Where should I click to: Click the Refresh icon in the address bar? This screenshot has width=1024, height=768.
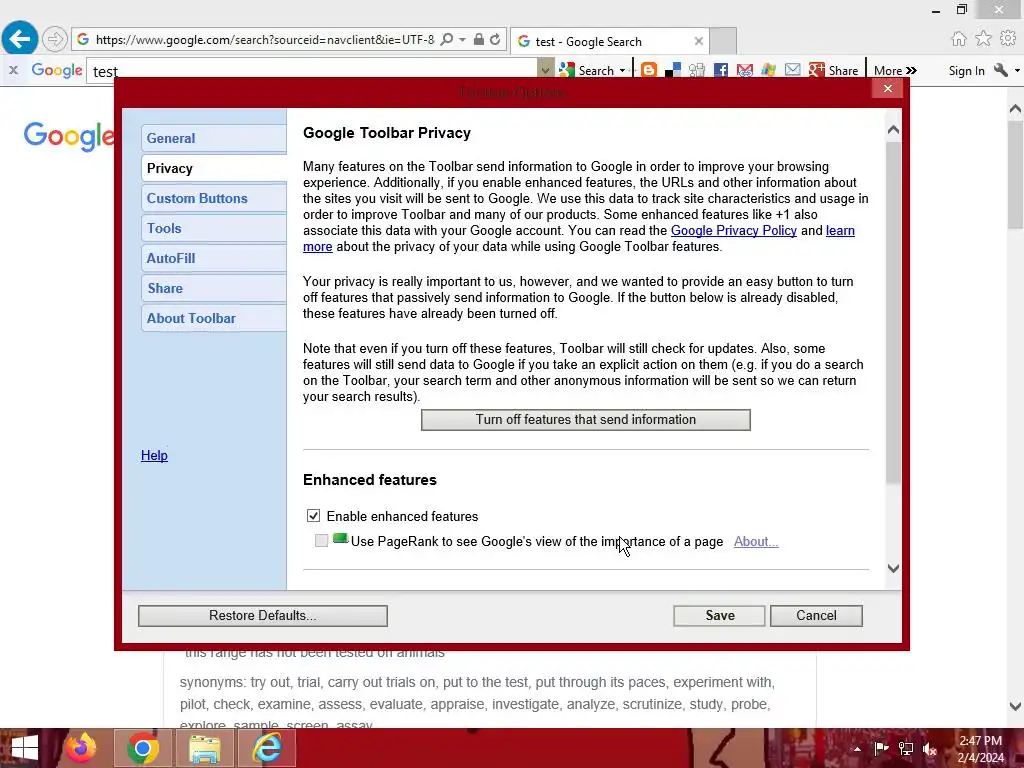[496, 40]
